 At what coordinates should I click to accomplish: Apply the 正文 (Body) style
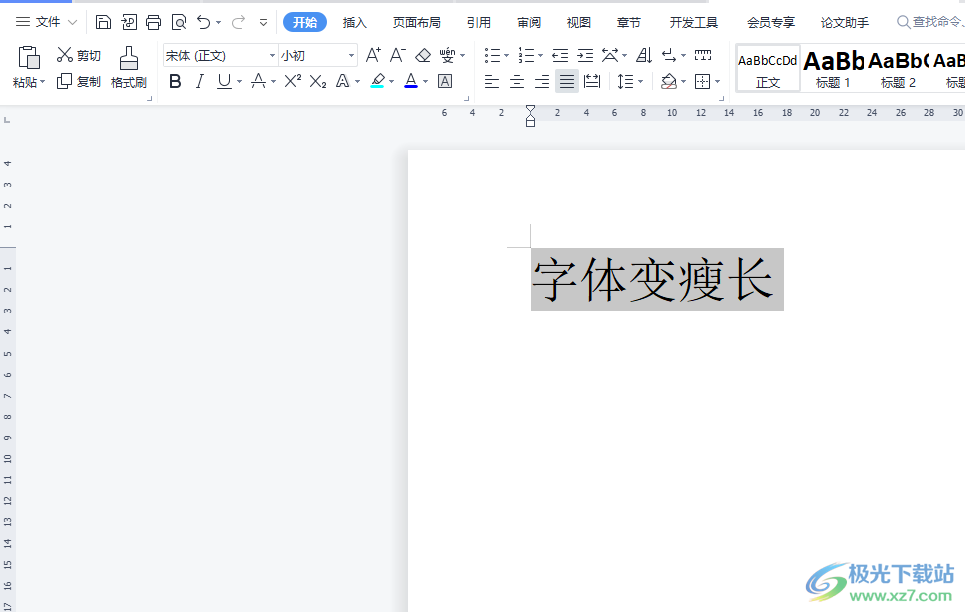pos(768,68)
